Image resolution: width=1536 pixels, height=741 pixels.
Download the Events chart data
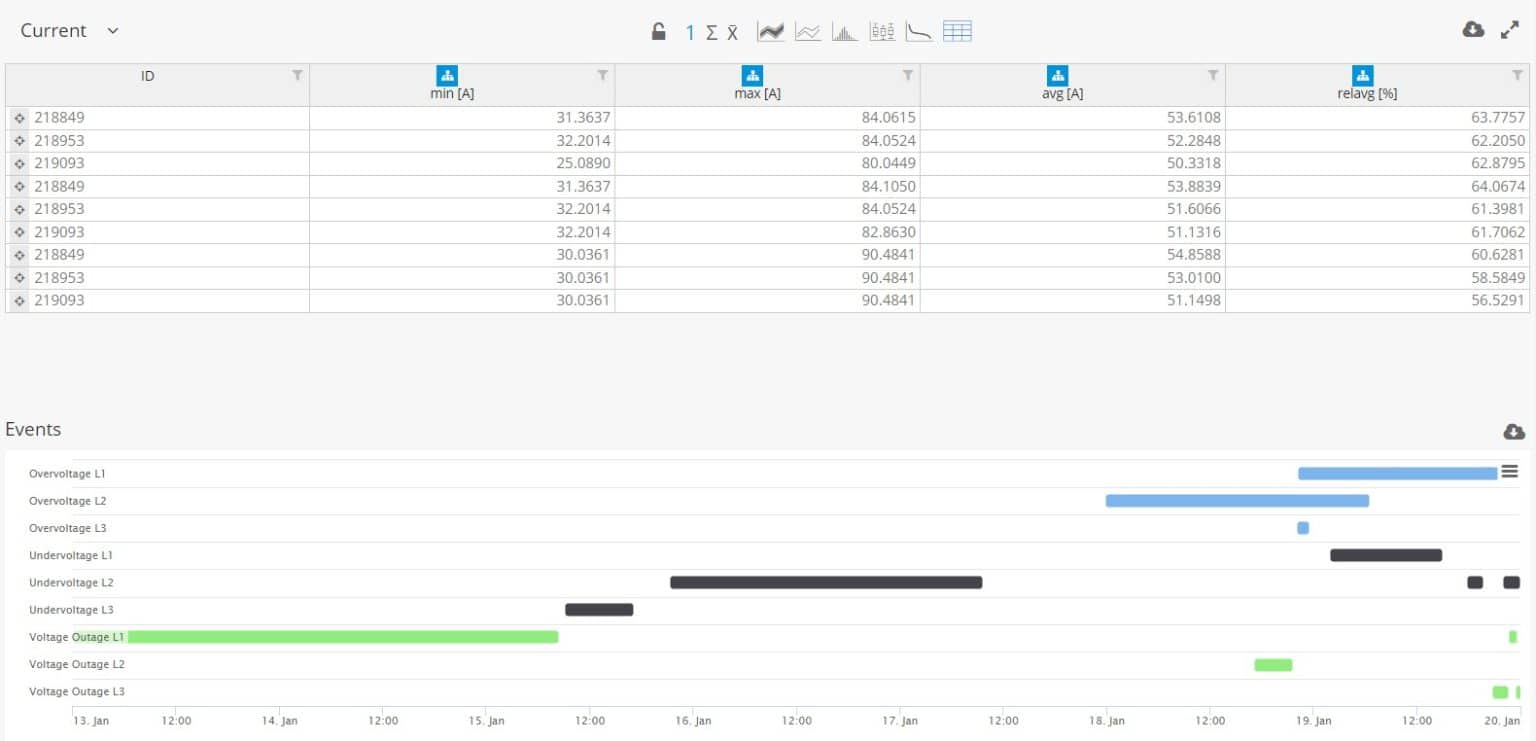coord(1514,431)
